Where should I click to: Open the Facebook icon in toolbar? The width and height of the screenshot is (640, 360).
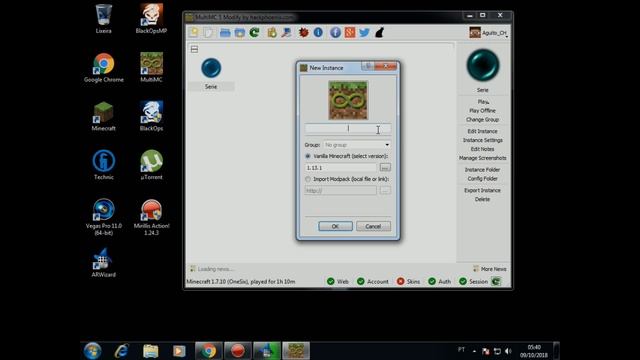click(335, 33)
